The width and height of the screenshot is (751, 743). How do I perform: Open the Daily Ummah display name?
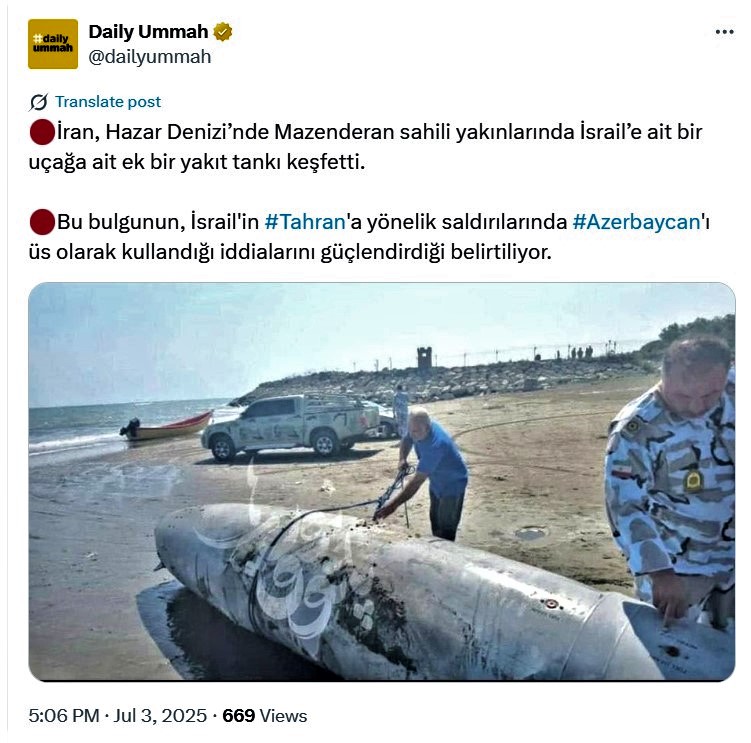pyautogui.click(x=148, y=32)
